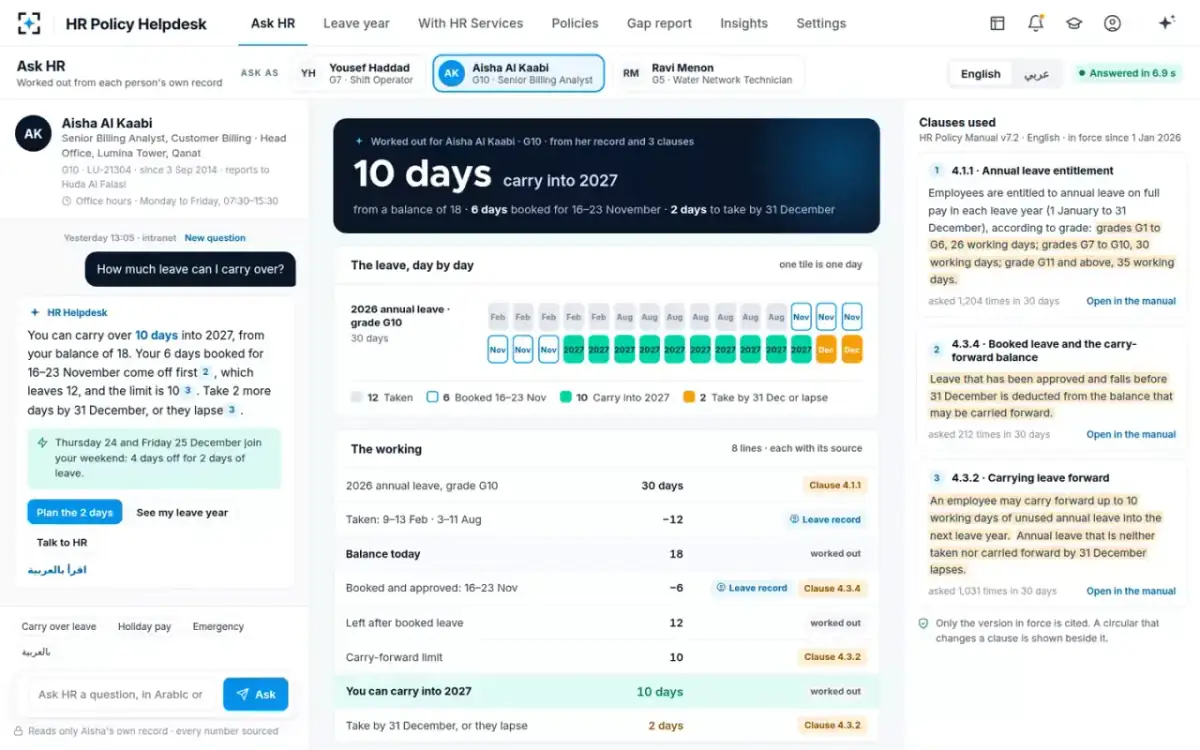
Task: Click See my leave year
Action: coord(182,513)
